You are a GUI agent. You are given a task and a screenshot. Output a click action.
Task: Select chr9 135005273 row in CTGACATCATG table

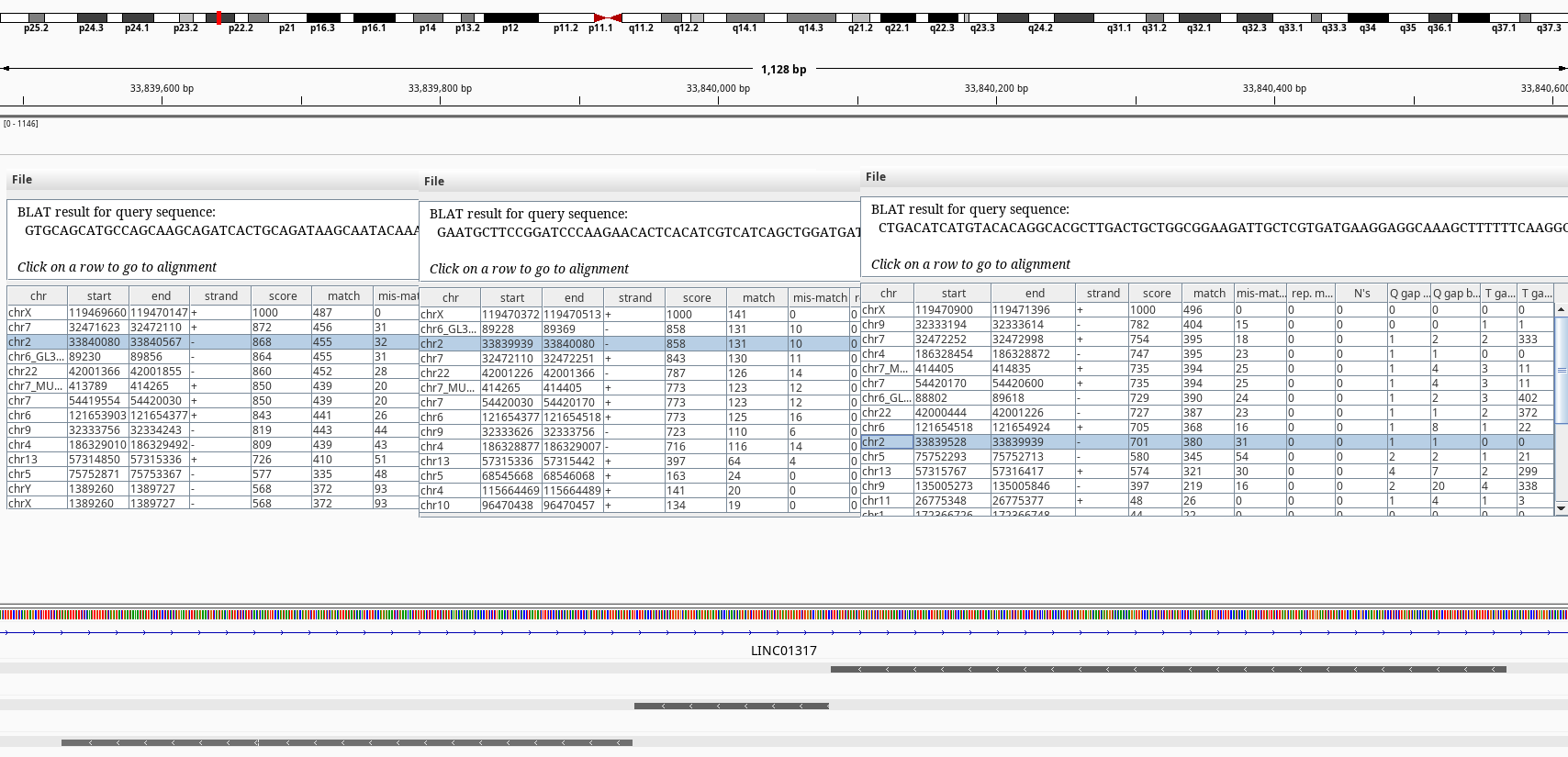pos(1207,485)
